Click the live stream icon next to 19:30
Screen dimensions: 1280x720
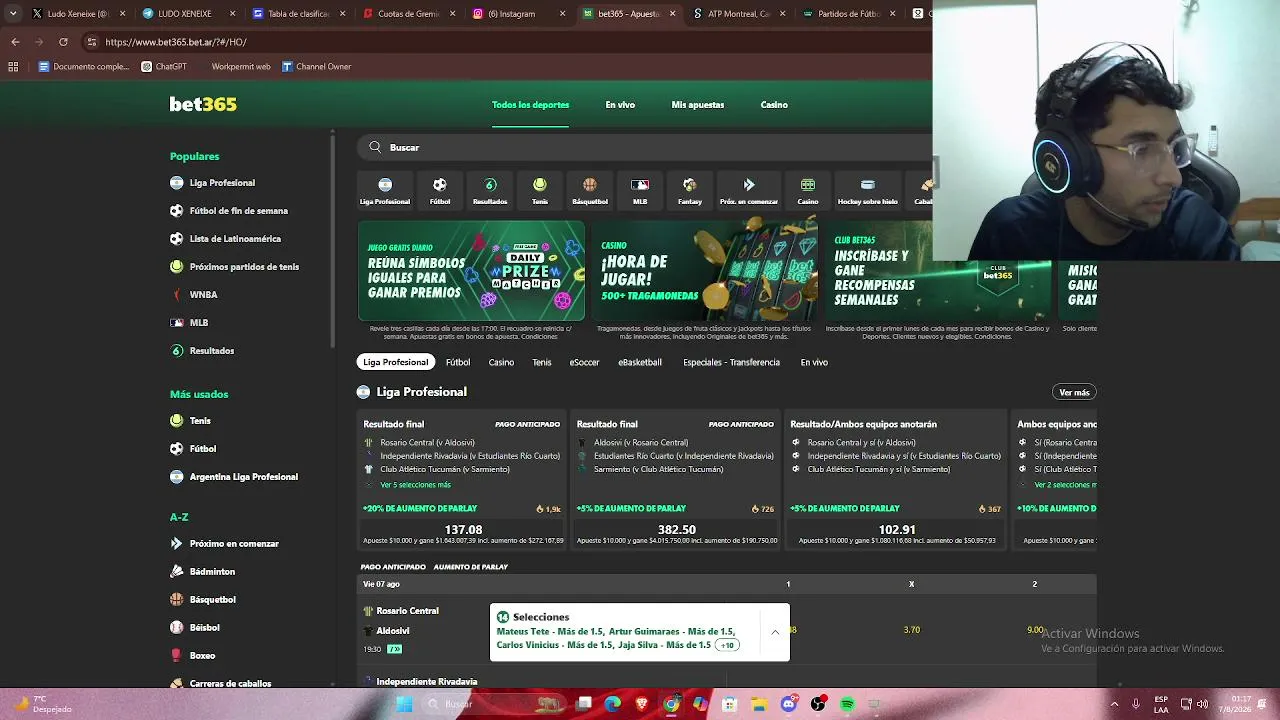[x=394, y=649]
